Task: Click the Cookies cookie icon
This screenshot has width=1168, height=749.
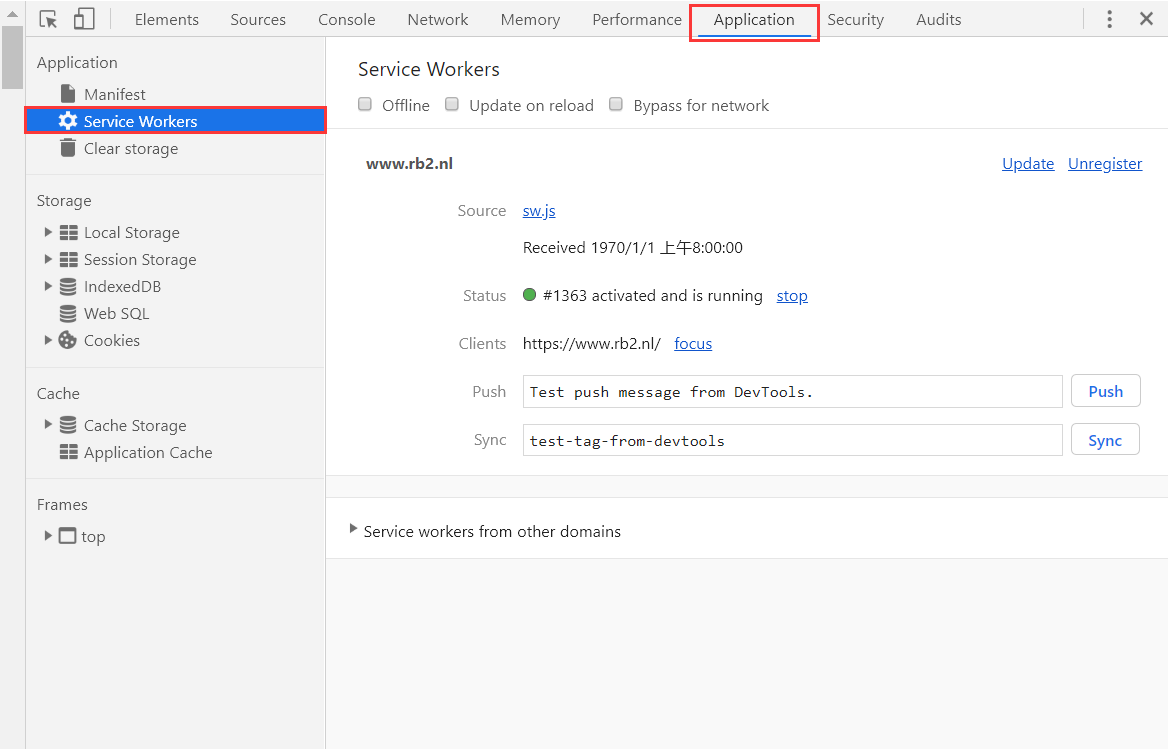Action: coord(68,340)
